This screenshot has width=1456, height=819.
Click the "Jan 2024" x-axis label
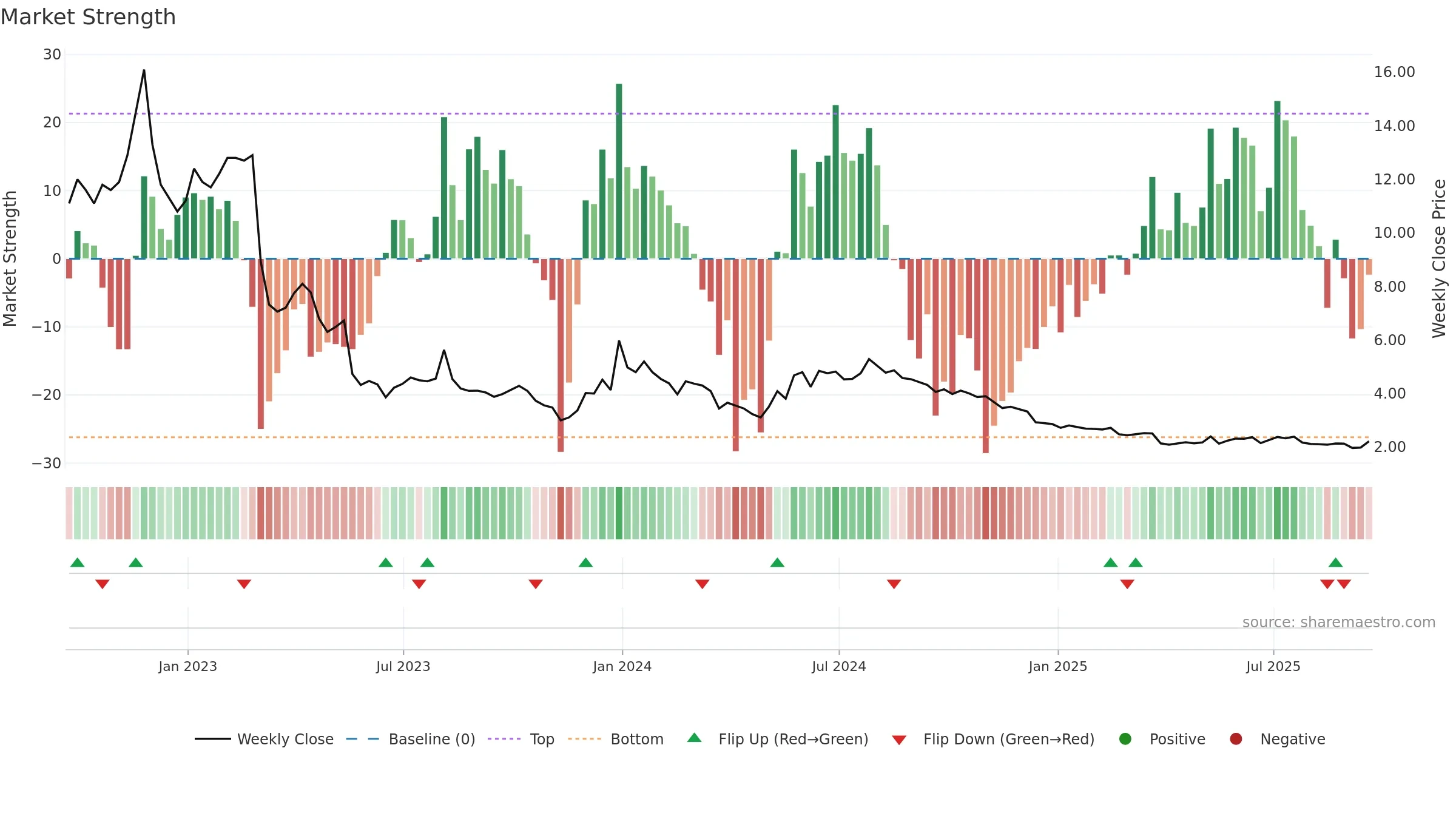point(622,666)
